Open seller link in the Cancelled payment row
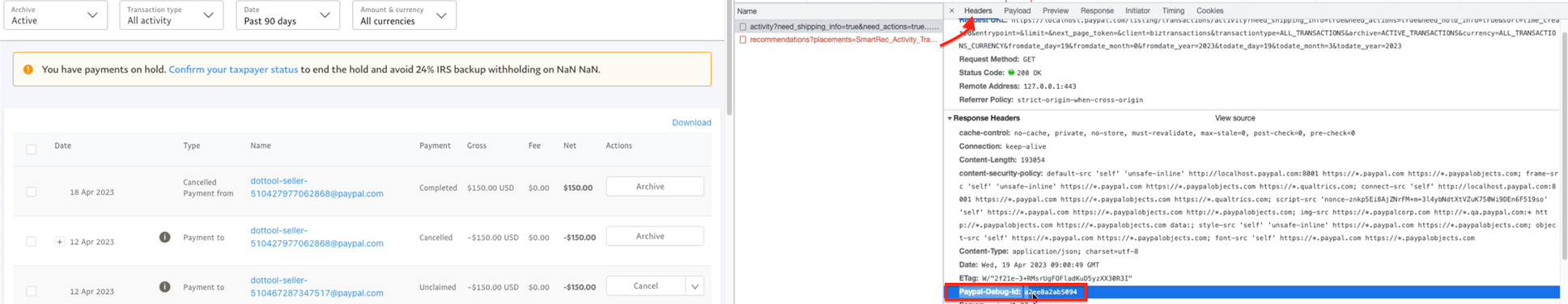Screen dimensions: 1568x304 click(317, 237)
